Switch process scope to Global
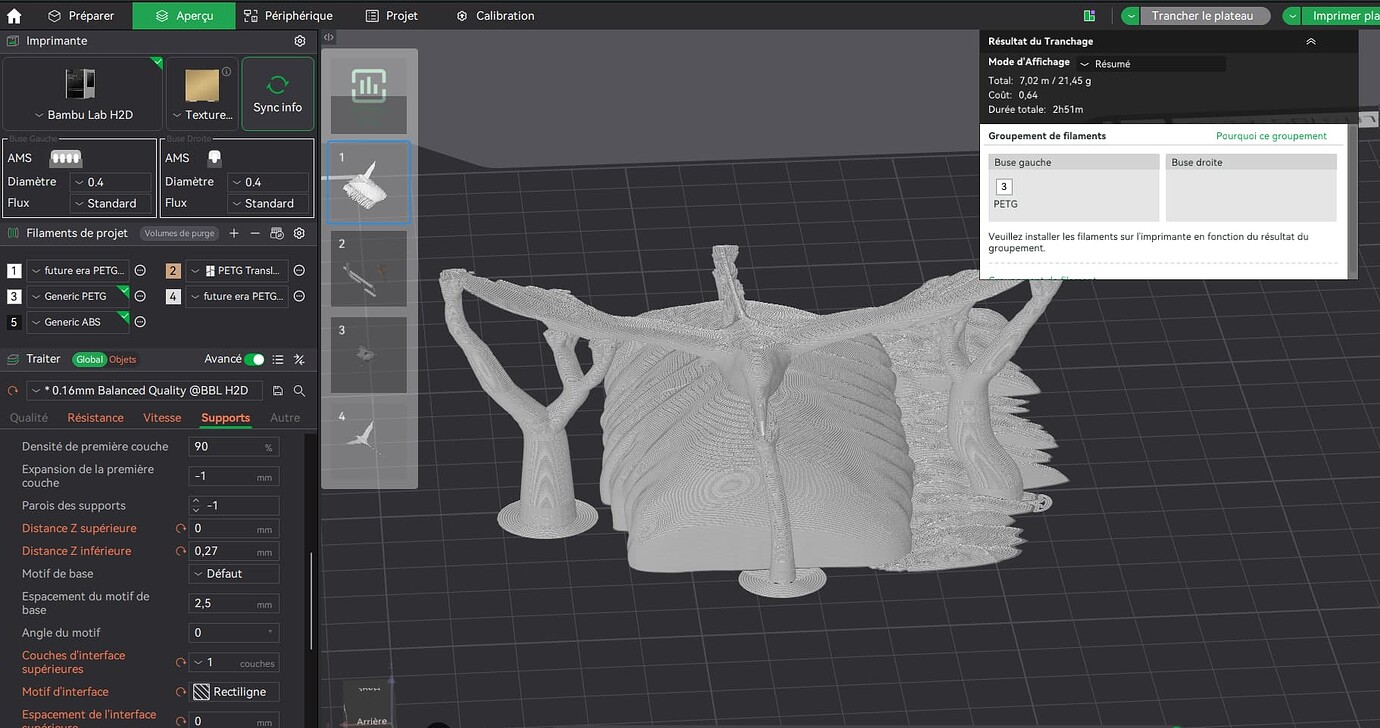1380x728 pixels. point(89,359)
